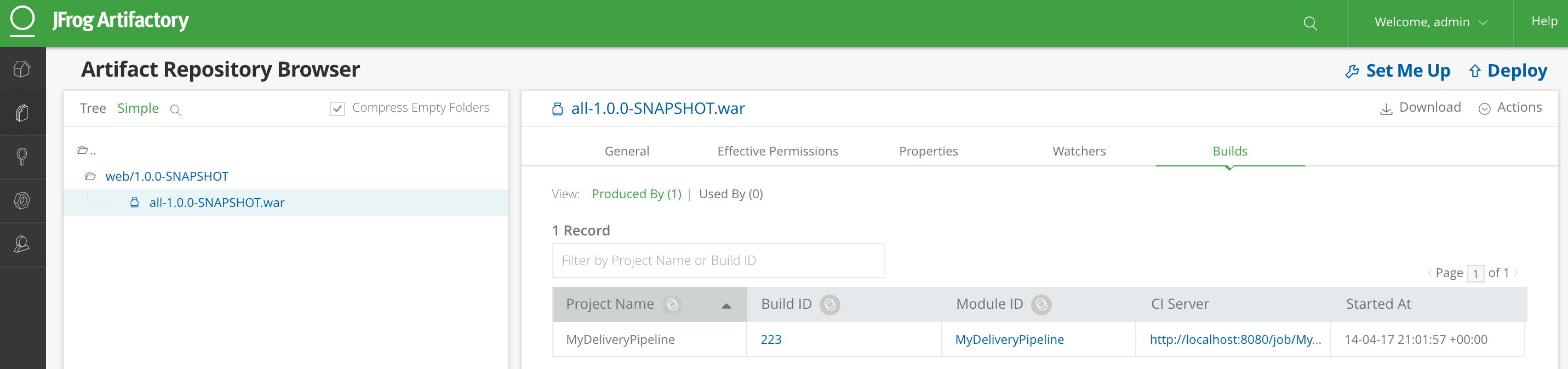This screenshot has height=369, width=1568.
Task: Switch to the Effective Permissions tab
Action: [x=777, y=151]
